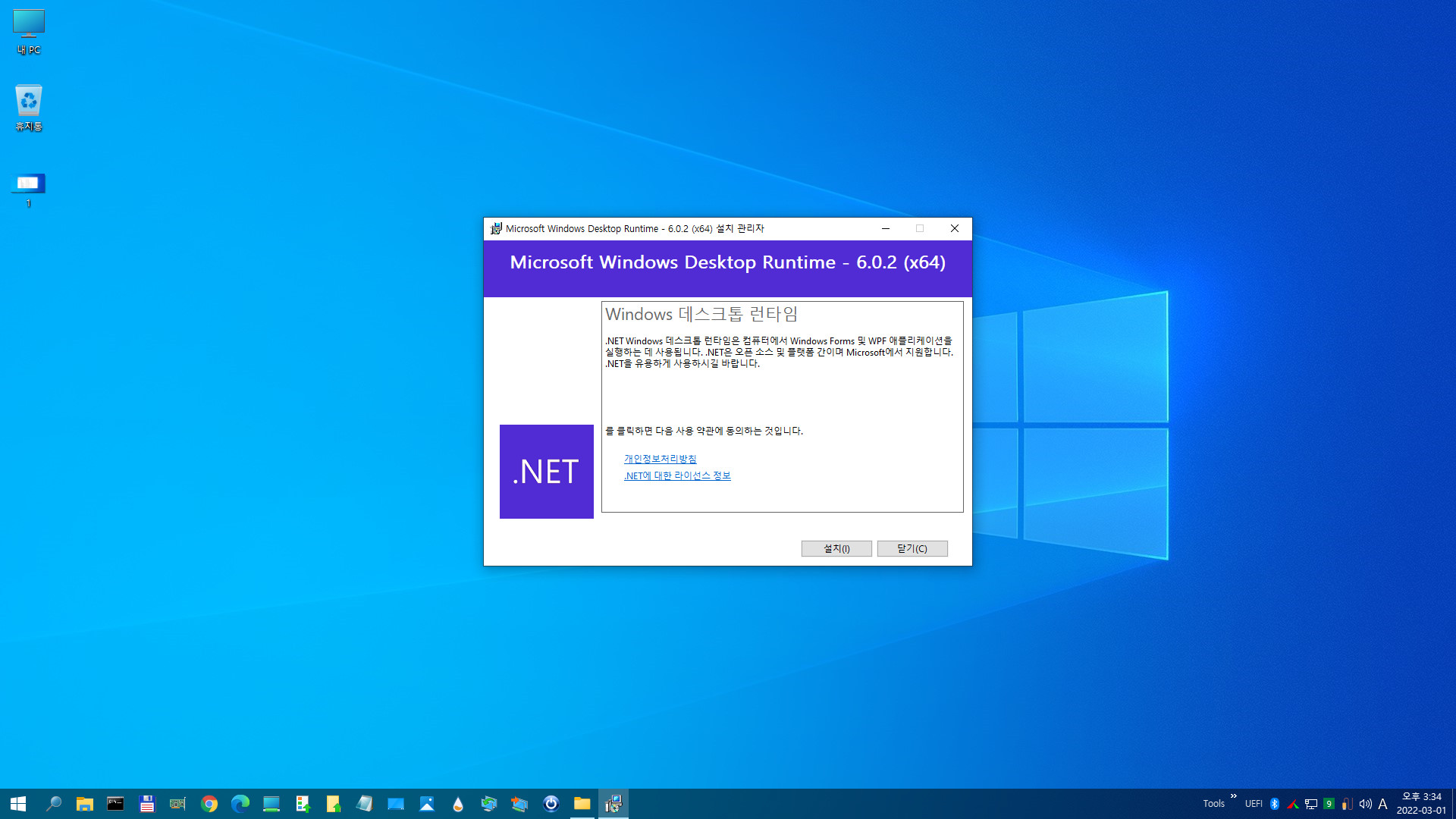Click the 설치(I) install button

point(836,548)
